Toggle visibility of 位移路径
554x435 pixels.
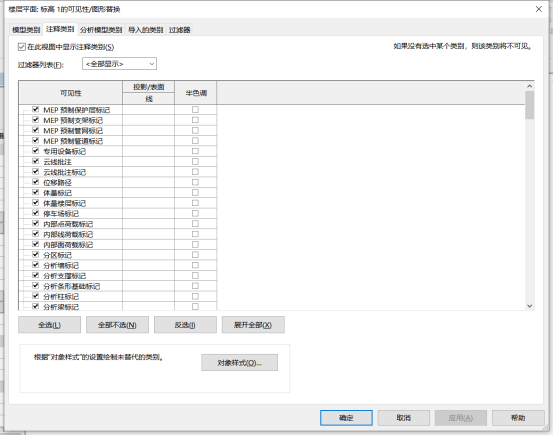click(35, 182)
